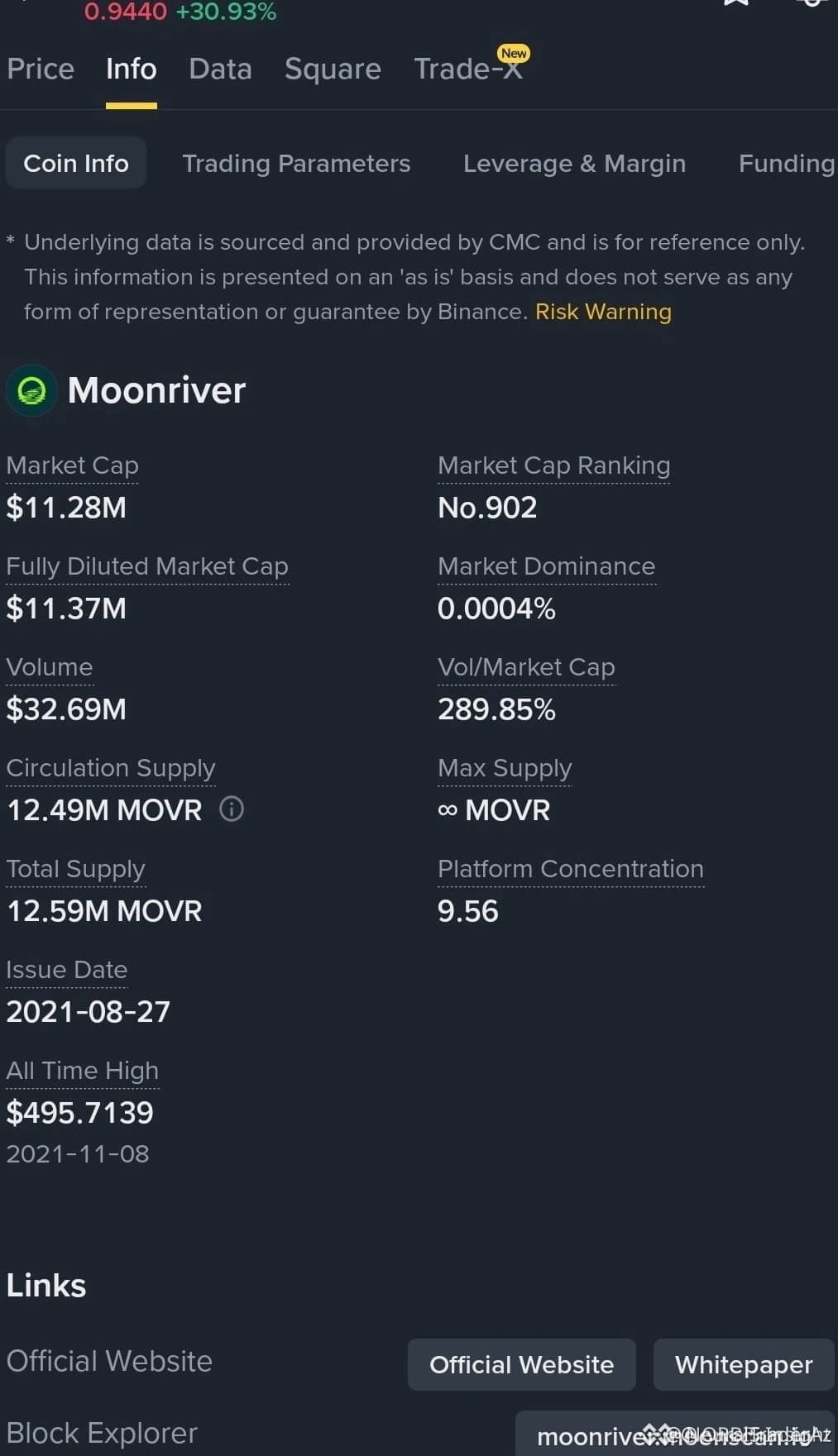This screenshot has height=1456, width=838.
Task: Select the Info tab
Action: click(x=132, y=69)
